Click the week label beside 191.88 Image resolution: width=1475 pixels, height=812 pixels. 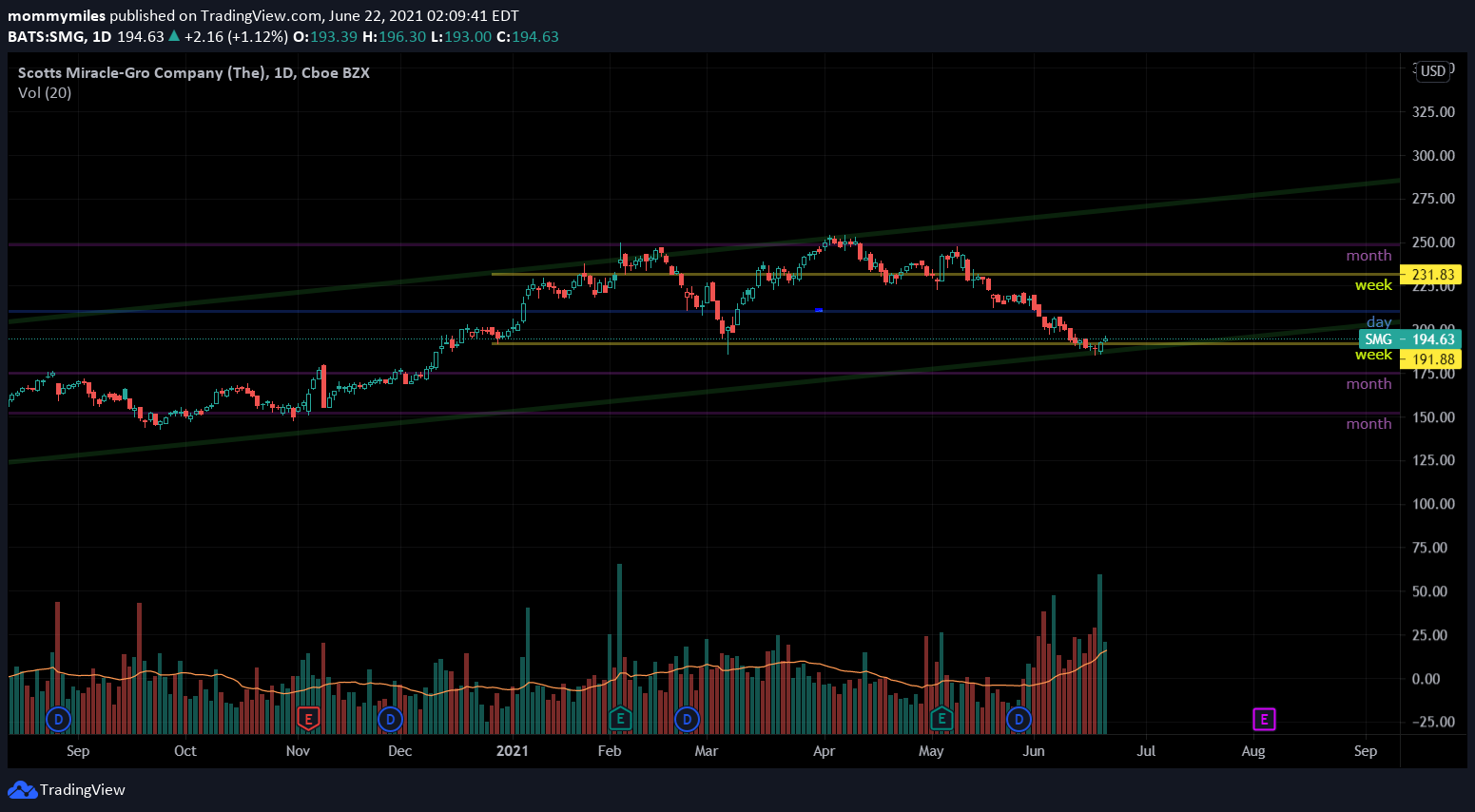1373,354
